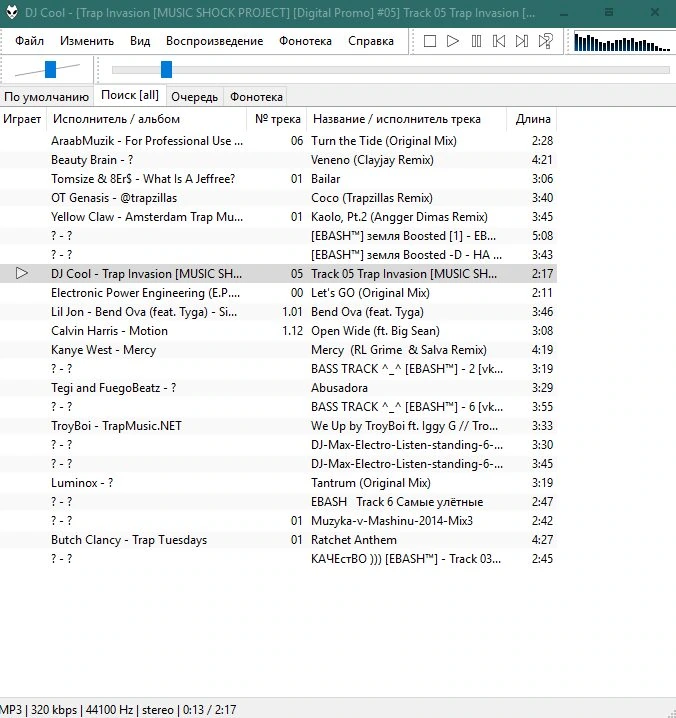This screenshot has width=676, height=718.
Task: Select земля Boosted [1] track row
Action: (278, 236)
